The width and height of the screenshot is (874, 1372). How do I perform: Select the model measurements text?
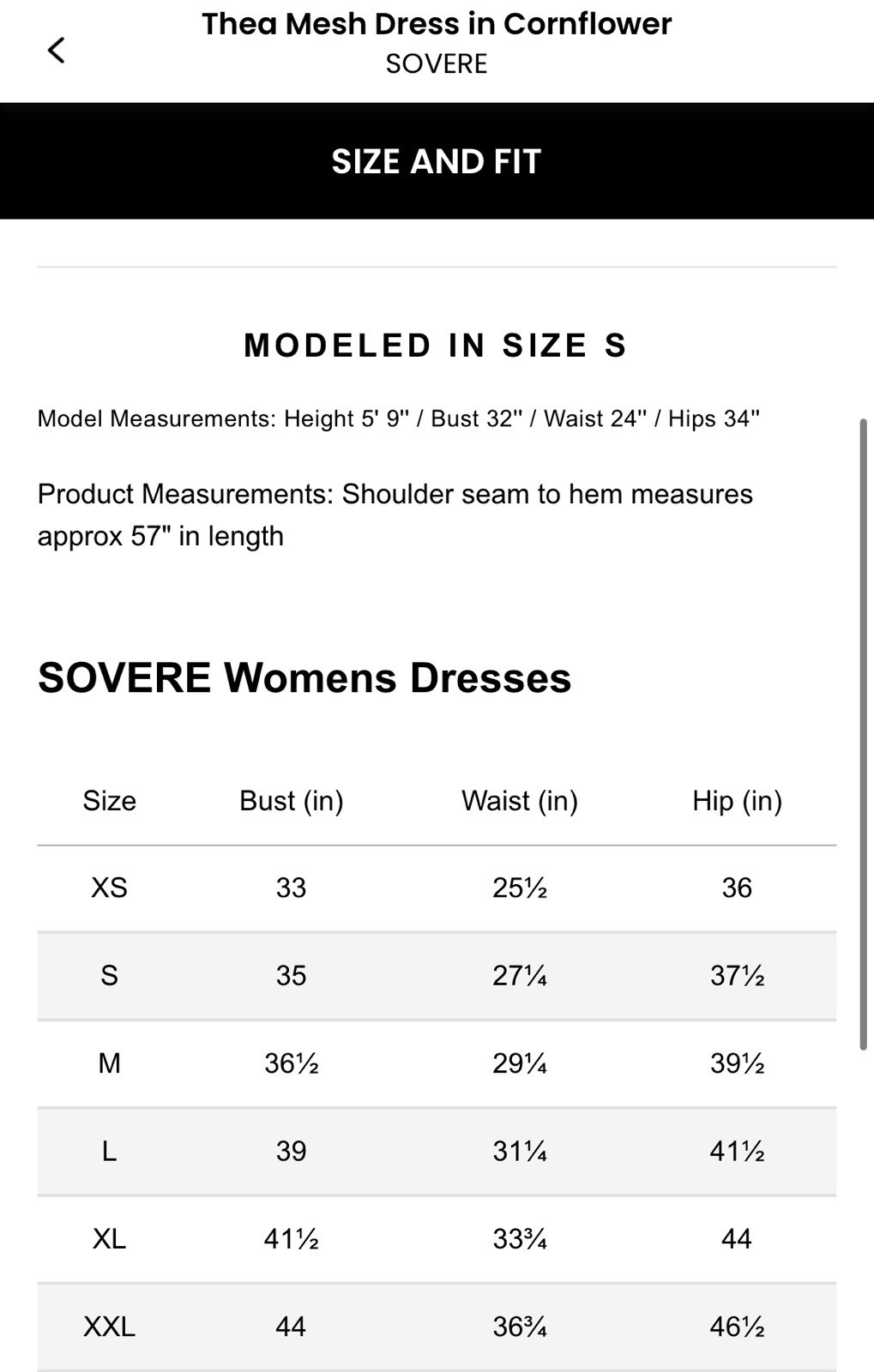coord(398,419)
